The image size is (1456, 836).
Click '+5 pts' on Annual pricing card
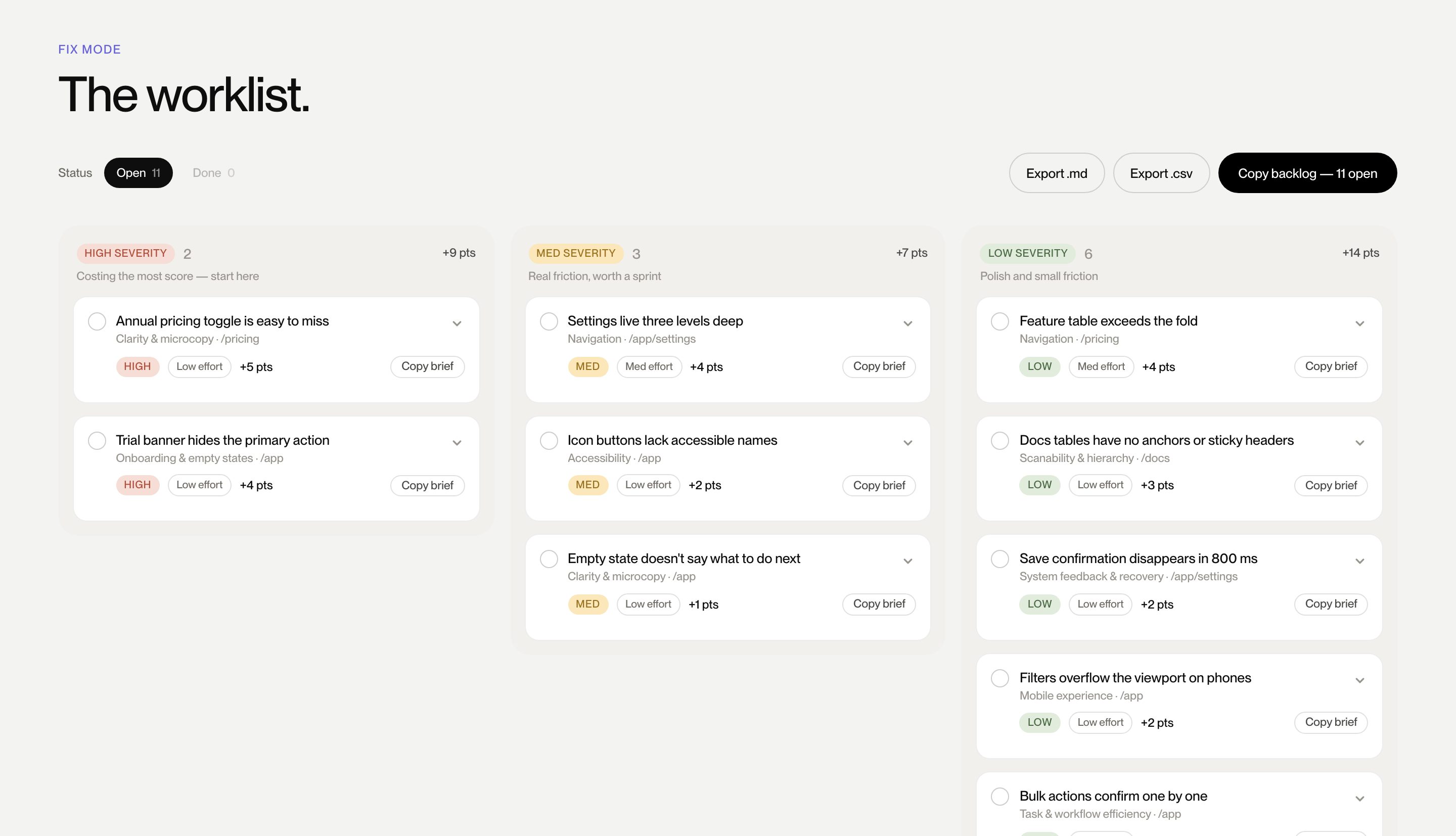(x=256, y=367)
